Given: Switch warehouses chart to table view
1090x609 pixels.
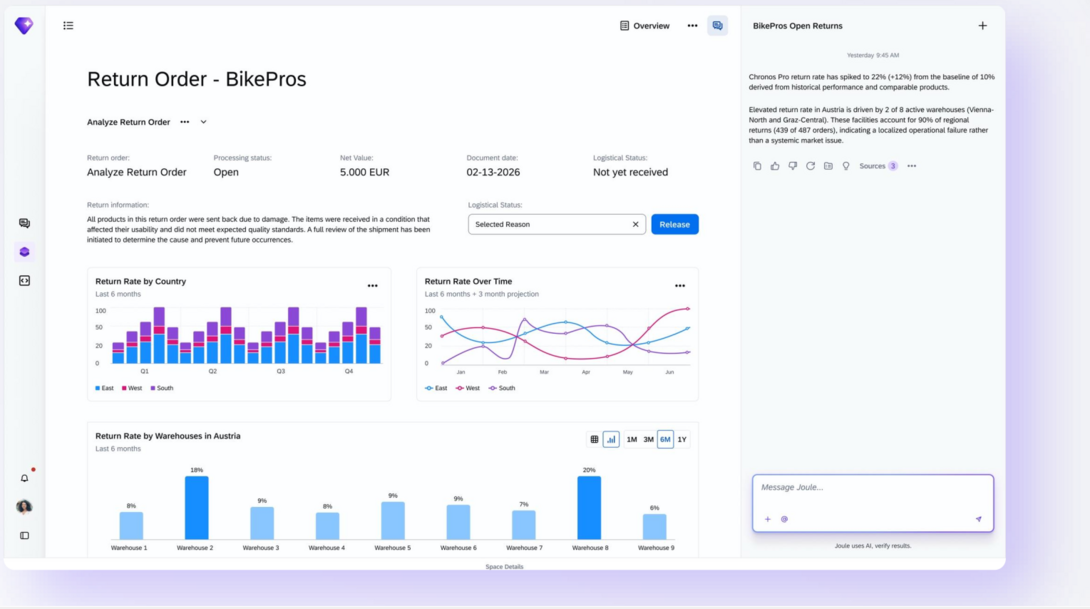Looking at the screenshot, I should [x=594, y=439].
